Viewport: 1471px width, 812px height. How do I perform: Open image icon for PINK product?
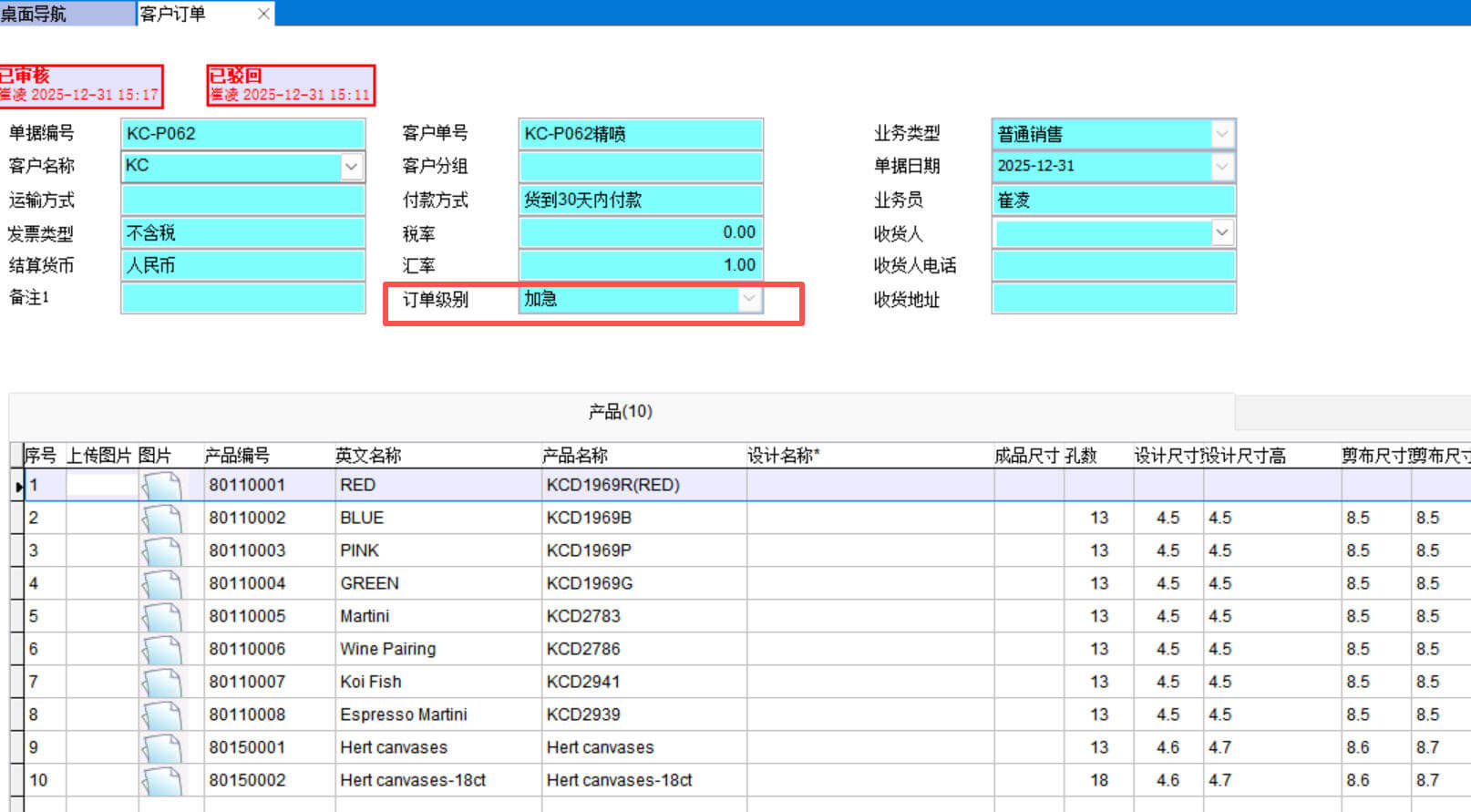(x=162, y=550)
